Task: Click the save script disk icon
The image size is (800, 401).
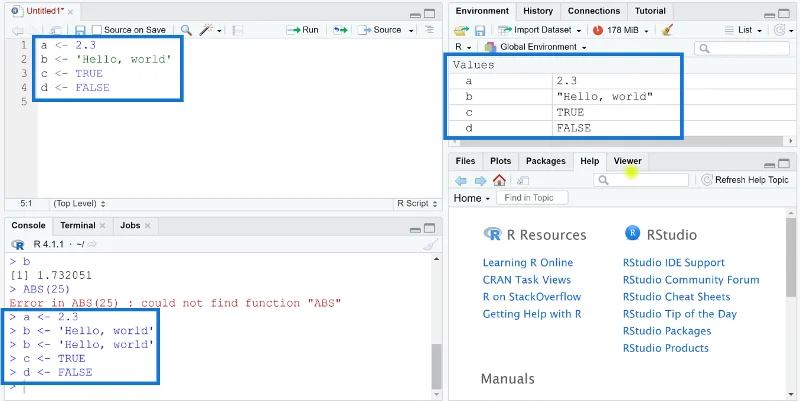Action: [x=80, y=30]
